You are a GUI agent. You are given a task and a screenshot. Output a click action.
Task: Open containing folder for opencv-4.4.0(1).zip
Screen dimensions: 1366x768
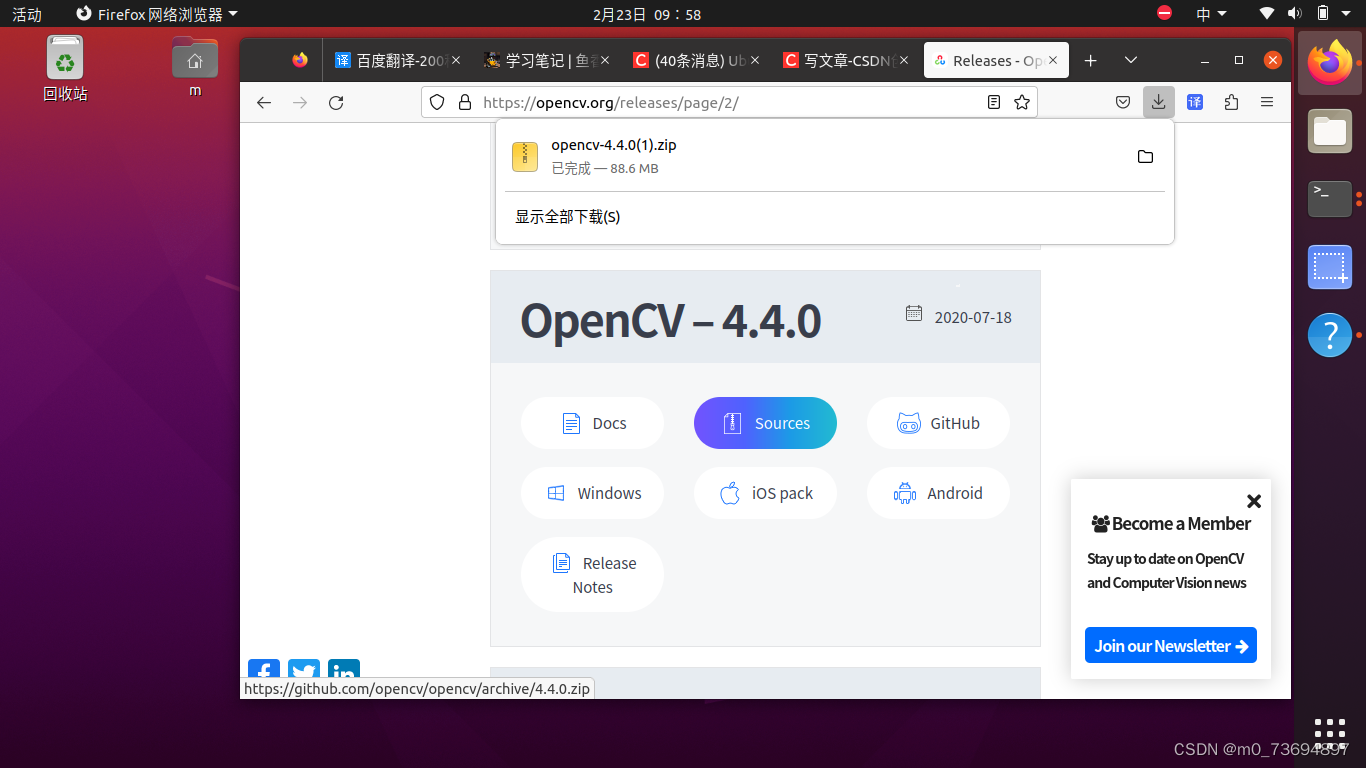(1145, 157)
